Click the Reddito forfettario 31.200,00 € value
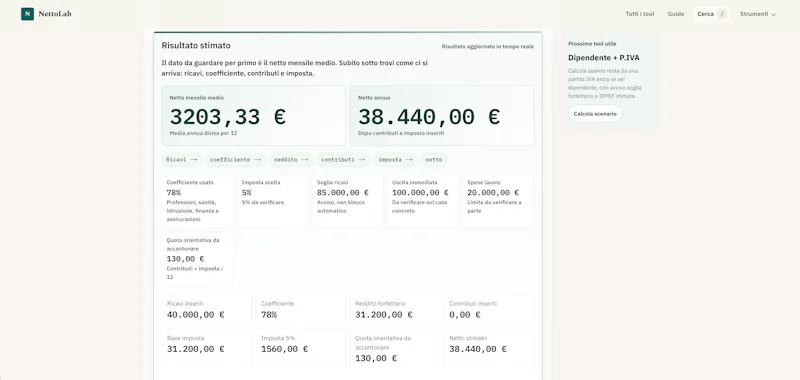Screen dimensions: 800x380 384,315
